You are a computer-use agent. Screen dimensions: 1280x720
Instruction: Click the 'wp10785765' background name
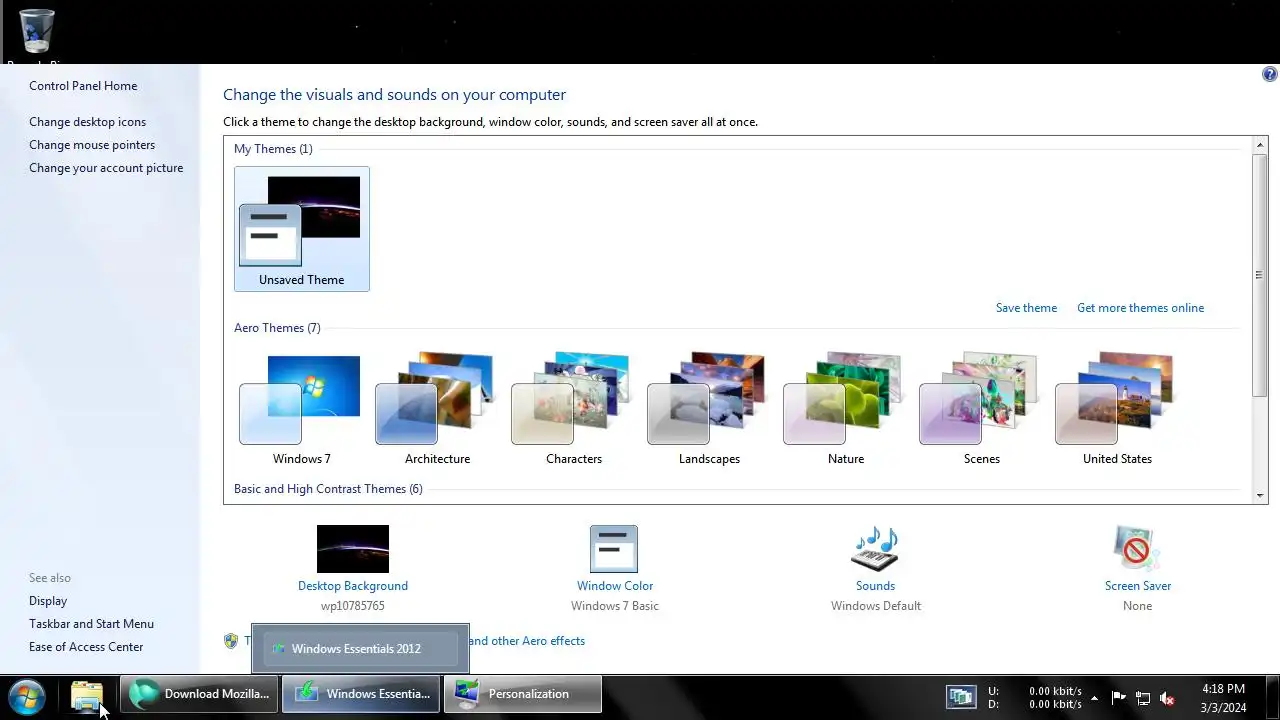tap(353, 606)
